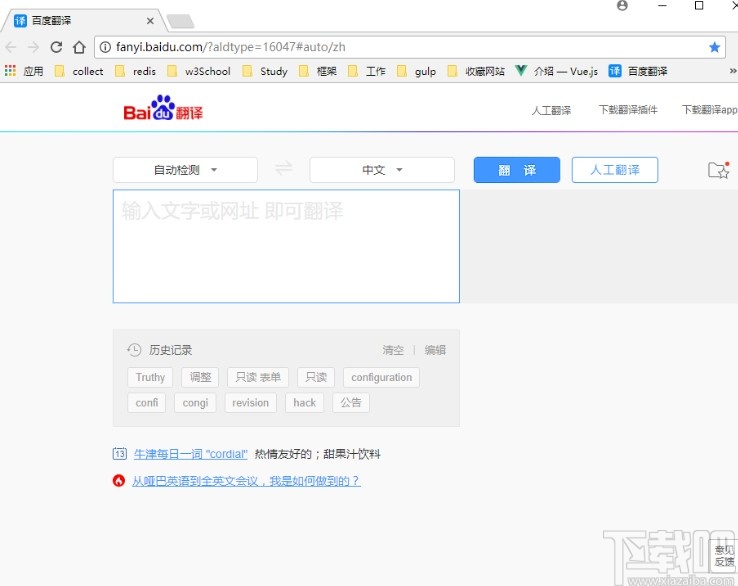Screen dimensions: 738x586
Task: Edit history with 编辑
Action: [x=435, y=350]
